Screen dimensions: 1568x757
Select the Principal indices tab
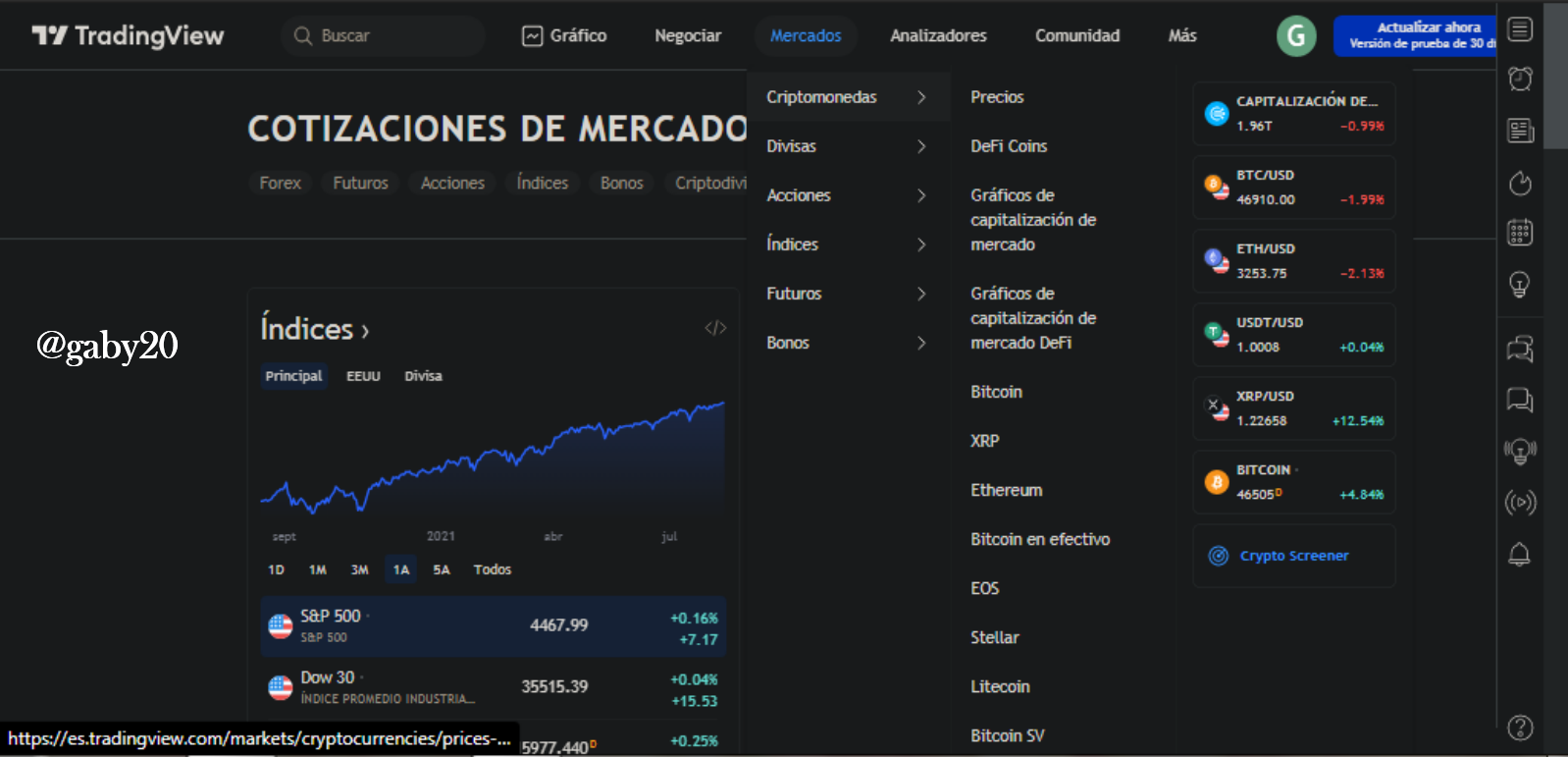(x=293, y=376)
